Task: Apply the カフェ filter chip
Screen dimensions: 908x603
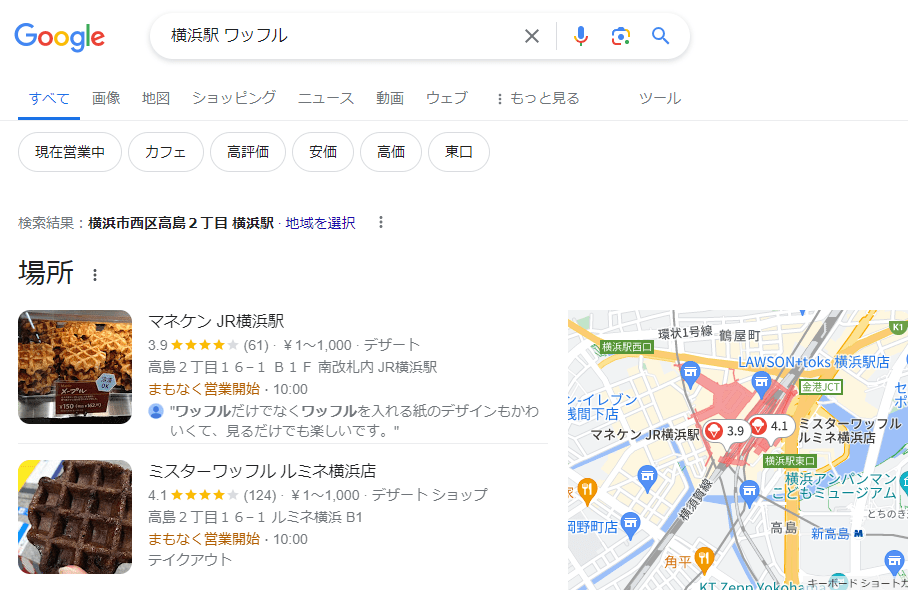Action: tap(166, 152)
